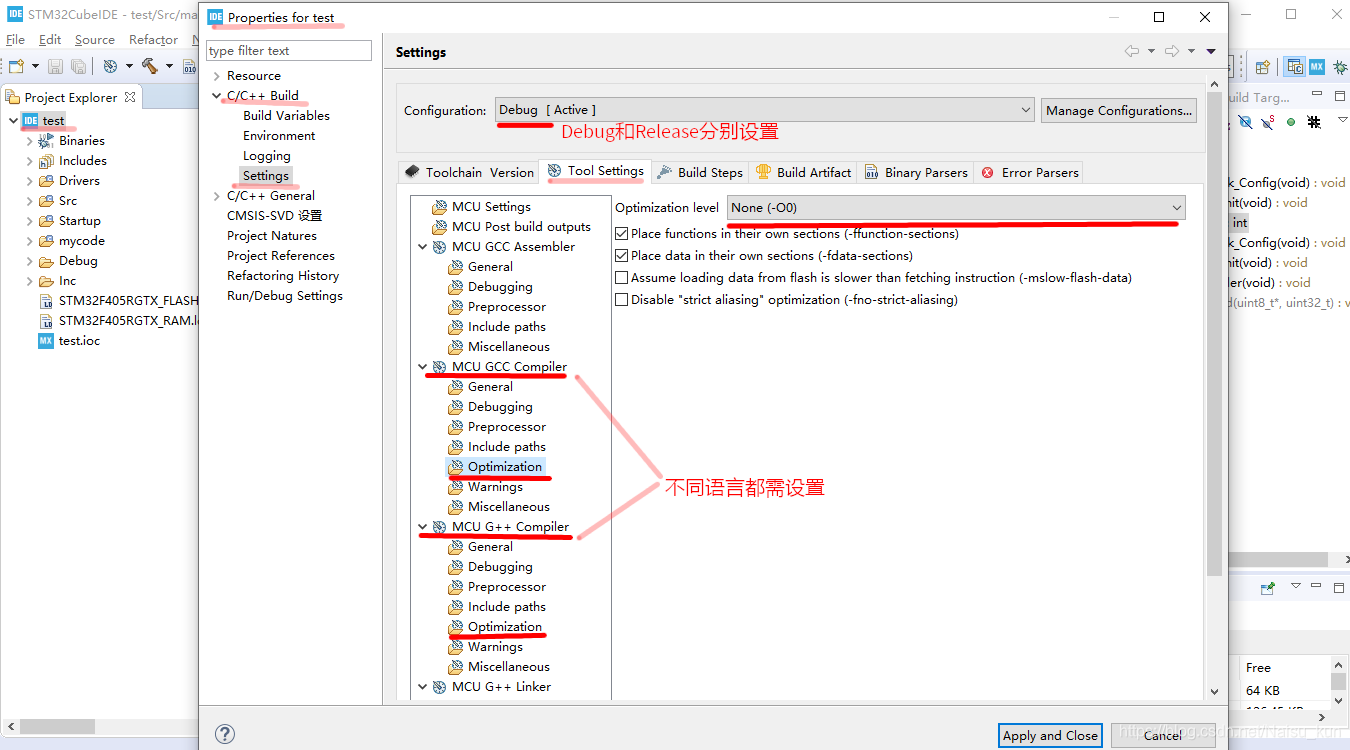Expand the Drivers folder in Project Explorer

click(x=29, y=181)
